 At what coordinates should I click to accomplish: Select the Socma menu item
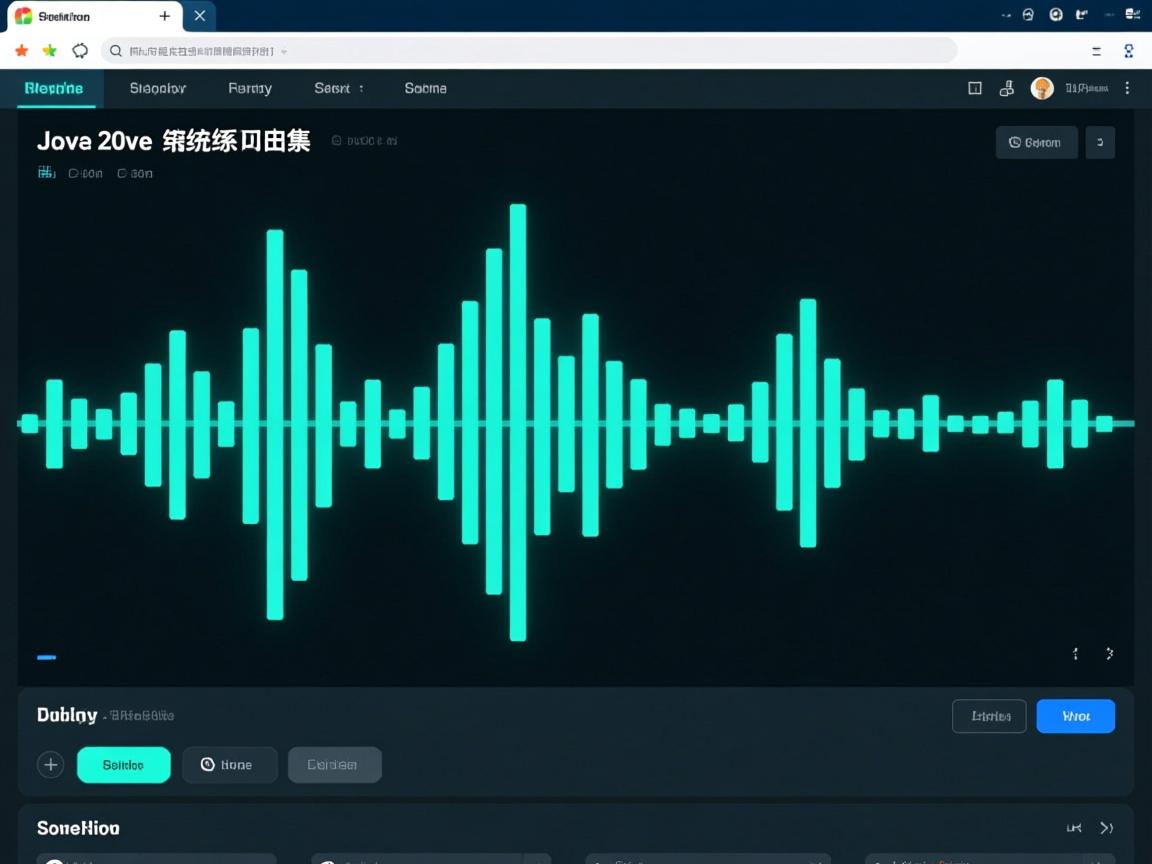pyautogui.click(x=425, y=88)
